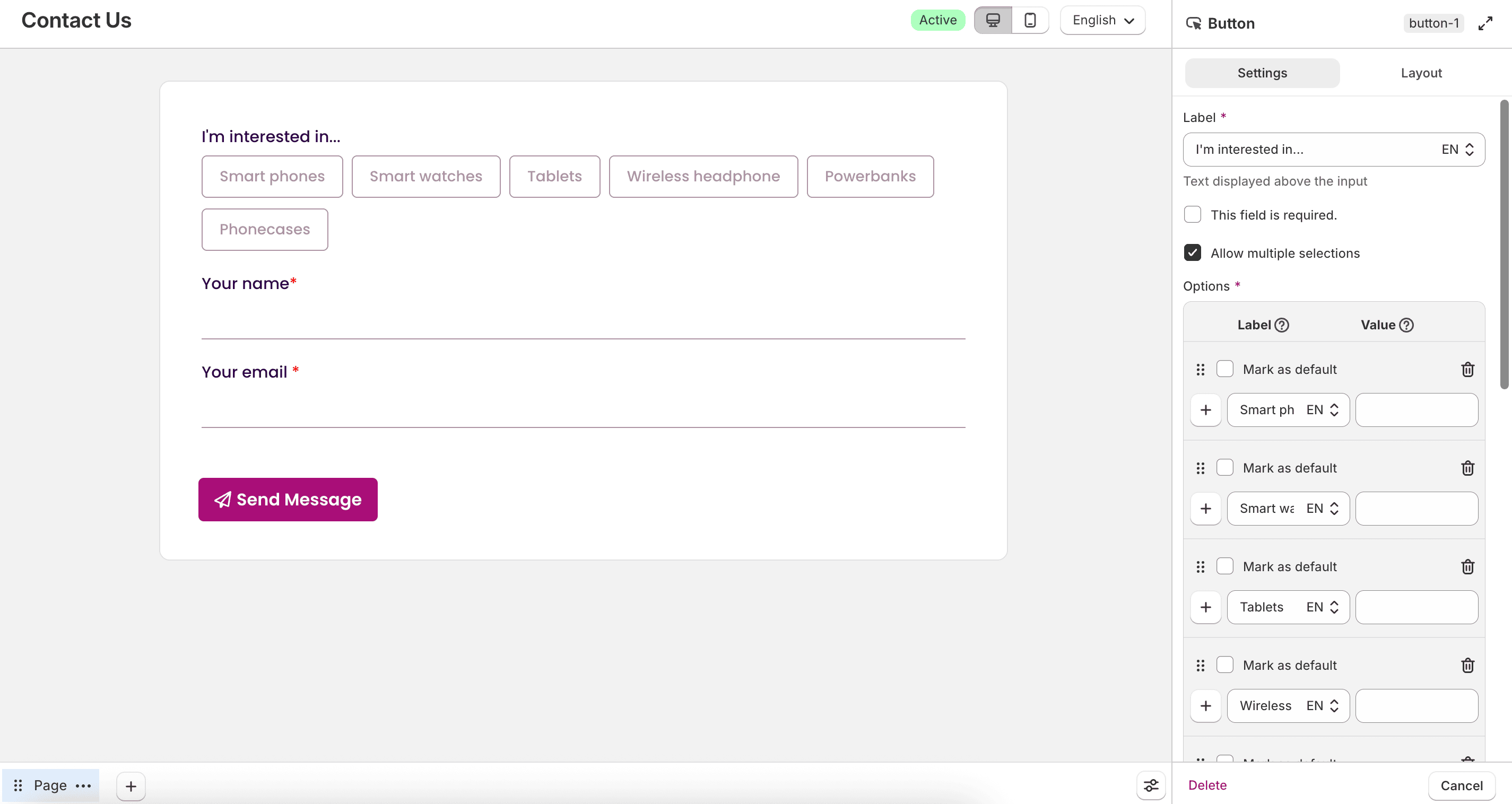Open Page options ellipsis menu
Viewport: 1512px width, 804px height.
pyautogui.click(x=83, y=785)
